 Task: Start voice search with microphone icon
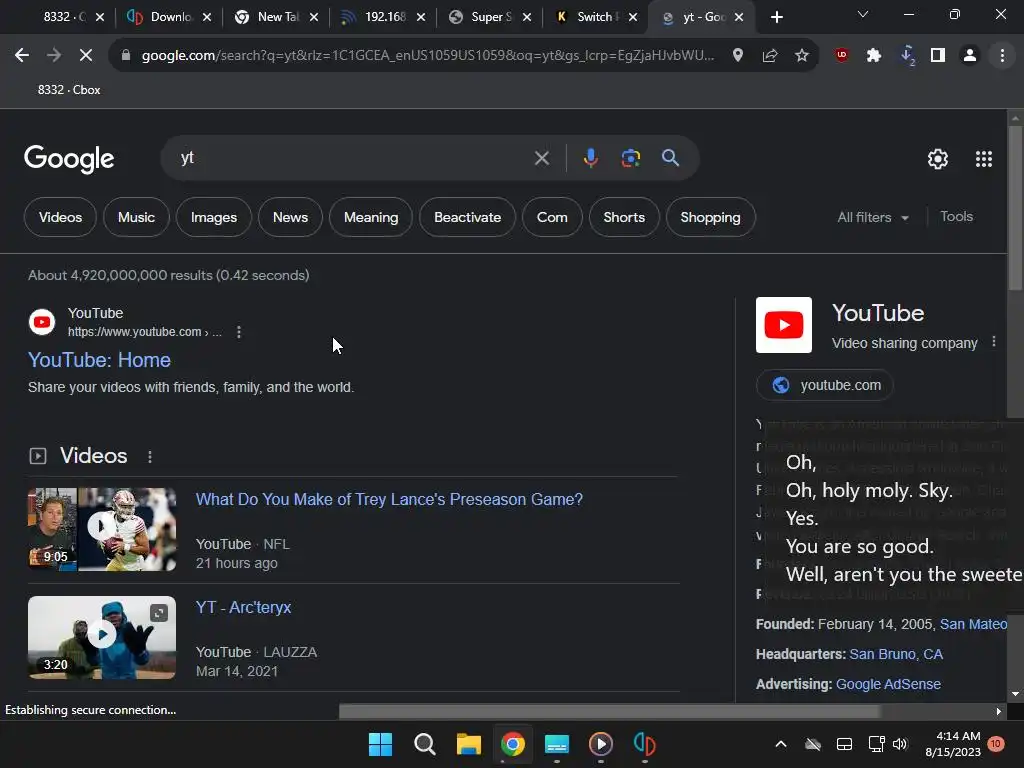(x=590, y=158)
